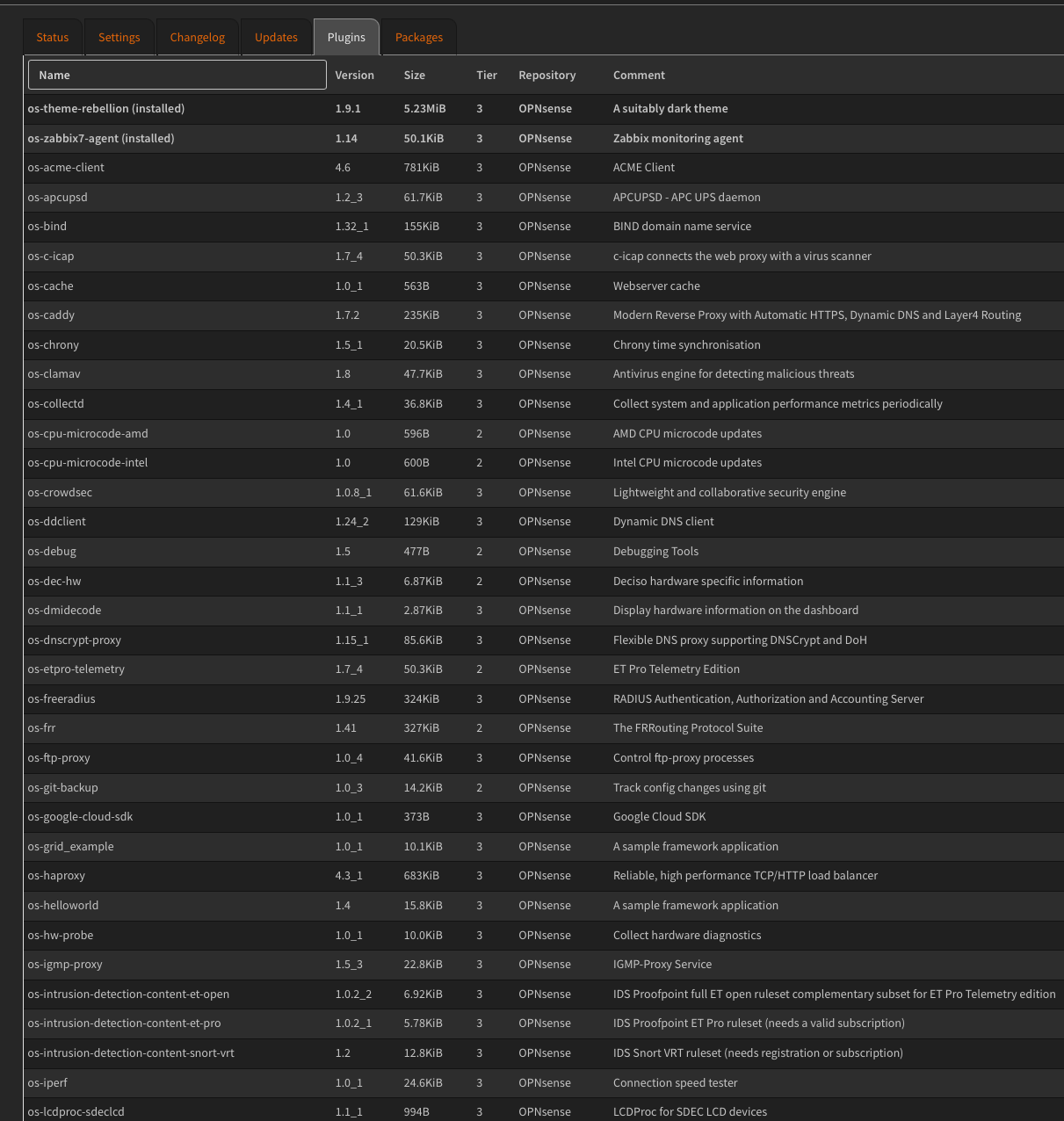Sort plugins by the Repository column
This screenshot has width=1064, height=1121.
[x=546, y=75]
